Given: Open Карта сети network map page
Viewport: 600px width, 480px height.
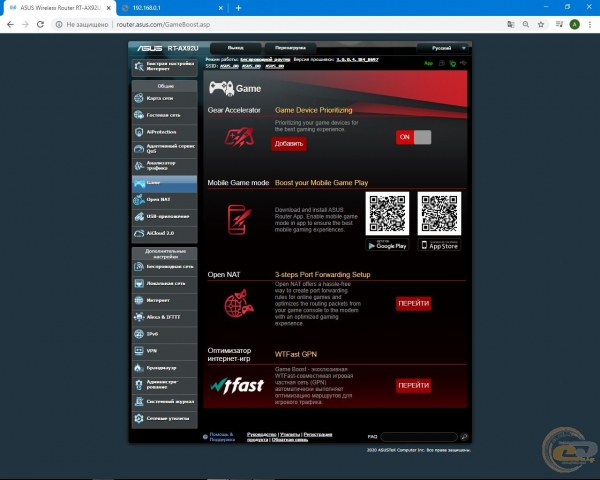Looking at the screenshot, I should coord(165,98).
